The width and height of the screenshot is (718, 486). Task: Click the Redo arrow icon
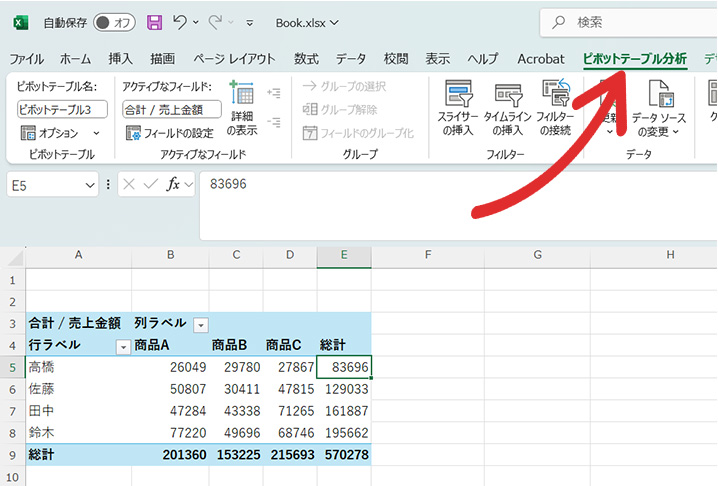(x=215, y=22)
